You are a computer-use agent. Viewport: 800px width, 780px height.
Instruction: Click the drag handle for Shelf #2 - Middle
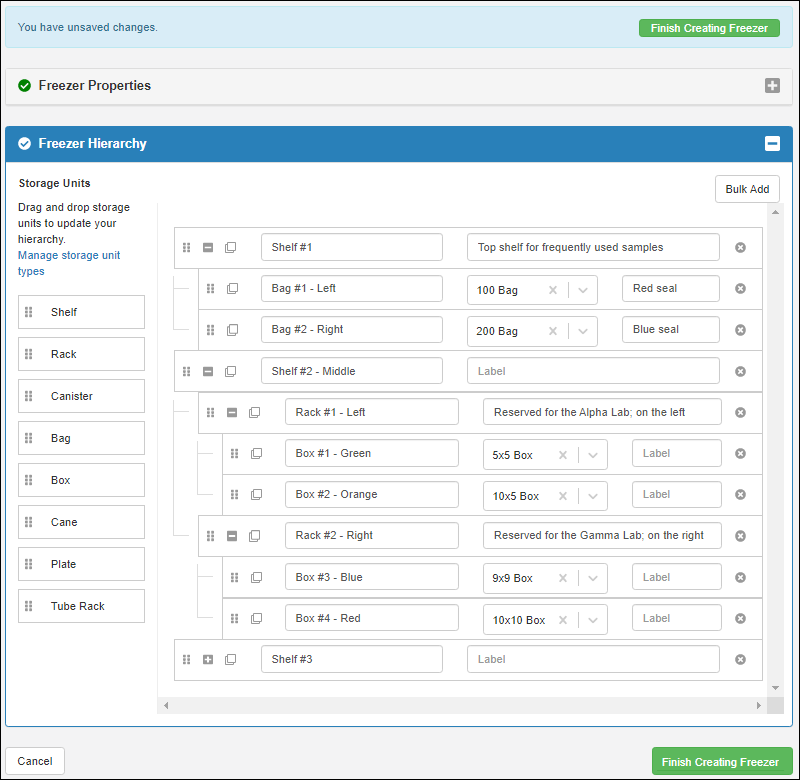click(186, 371)
